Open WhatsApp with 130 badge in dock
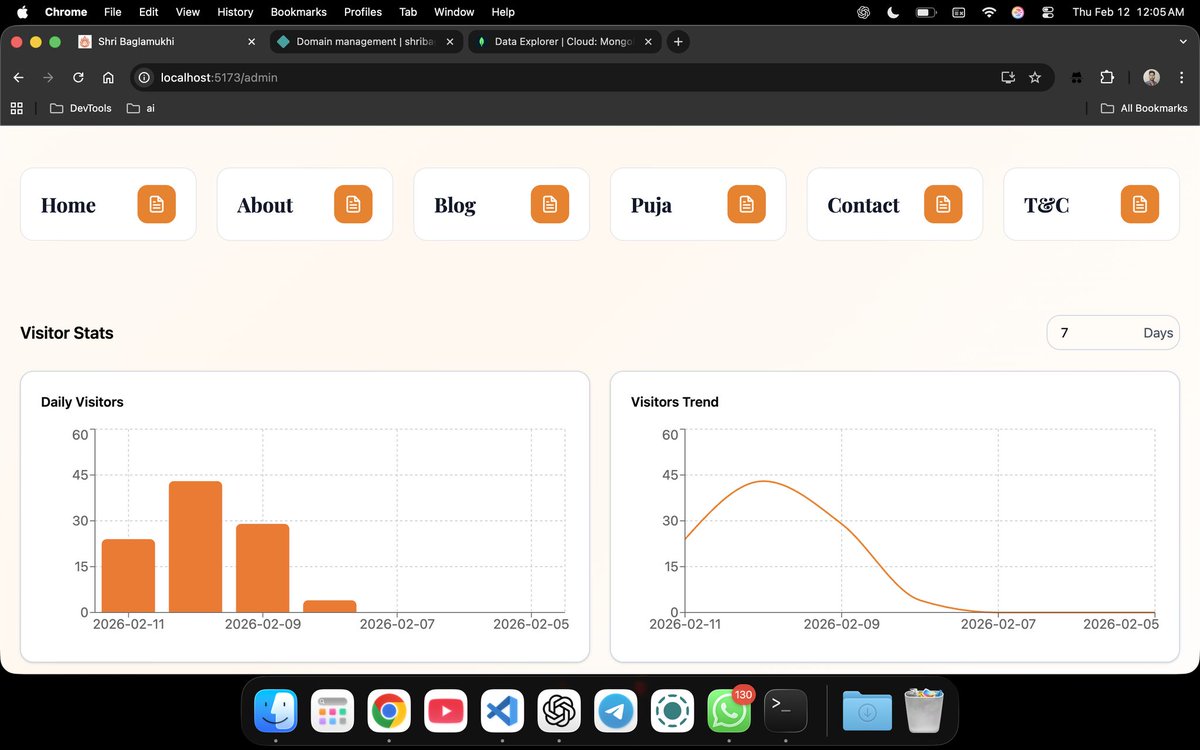Viewport: 1200px width, 750px height. [x=729, y=711]
